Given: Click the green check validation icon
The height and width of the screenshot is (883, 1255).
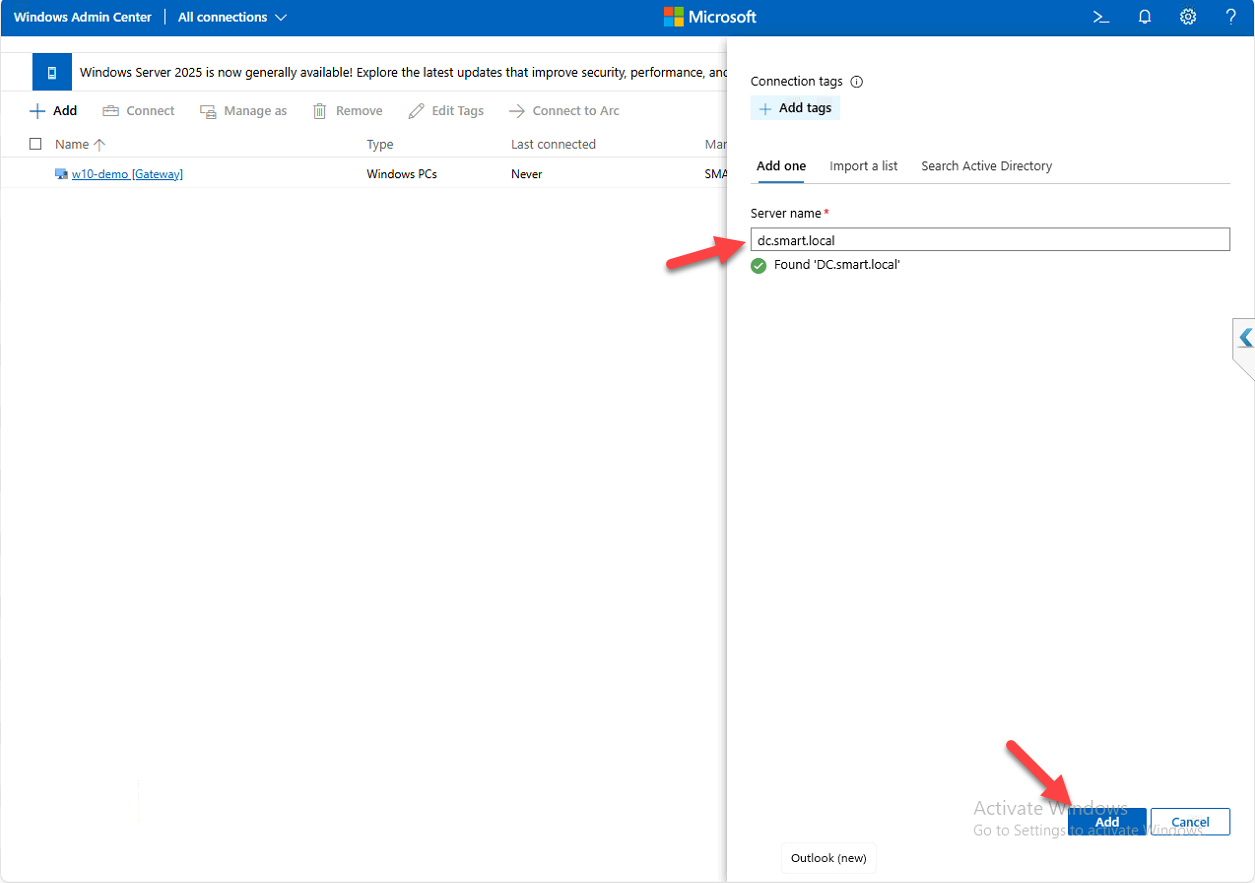Looking at the screenshot, I should point(759,265).
